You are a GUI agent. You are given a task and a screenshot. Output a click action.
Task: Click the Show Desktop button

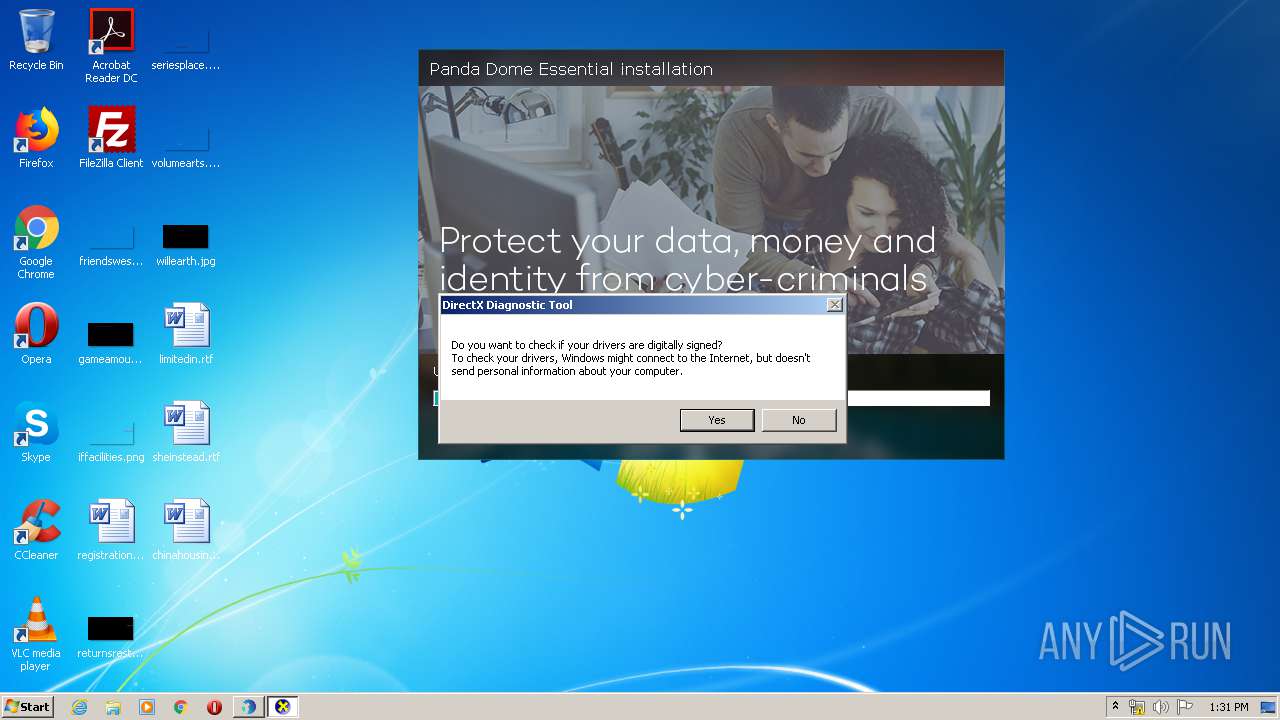point(1270,707)
